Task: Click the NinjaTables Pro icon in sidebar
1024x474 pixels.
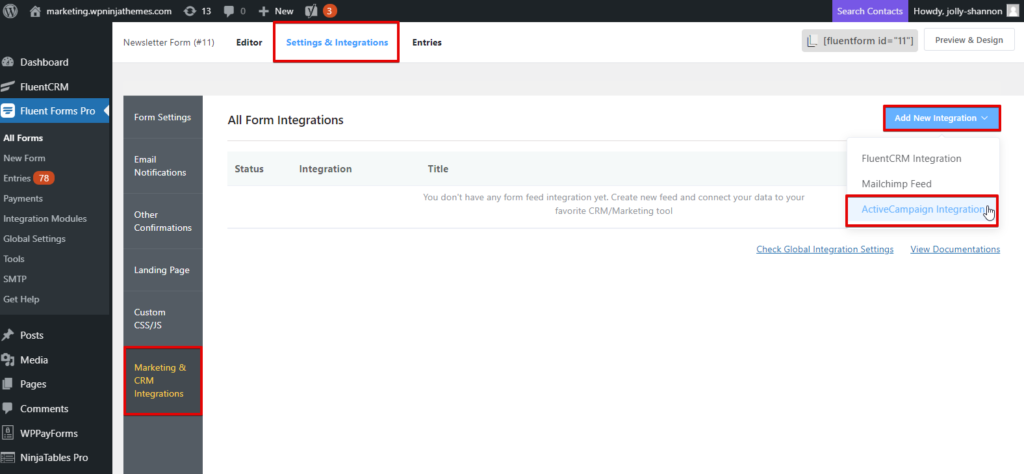Action: [8, 458]
